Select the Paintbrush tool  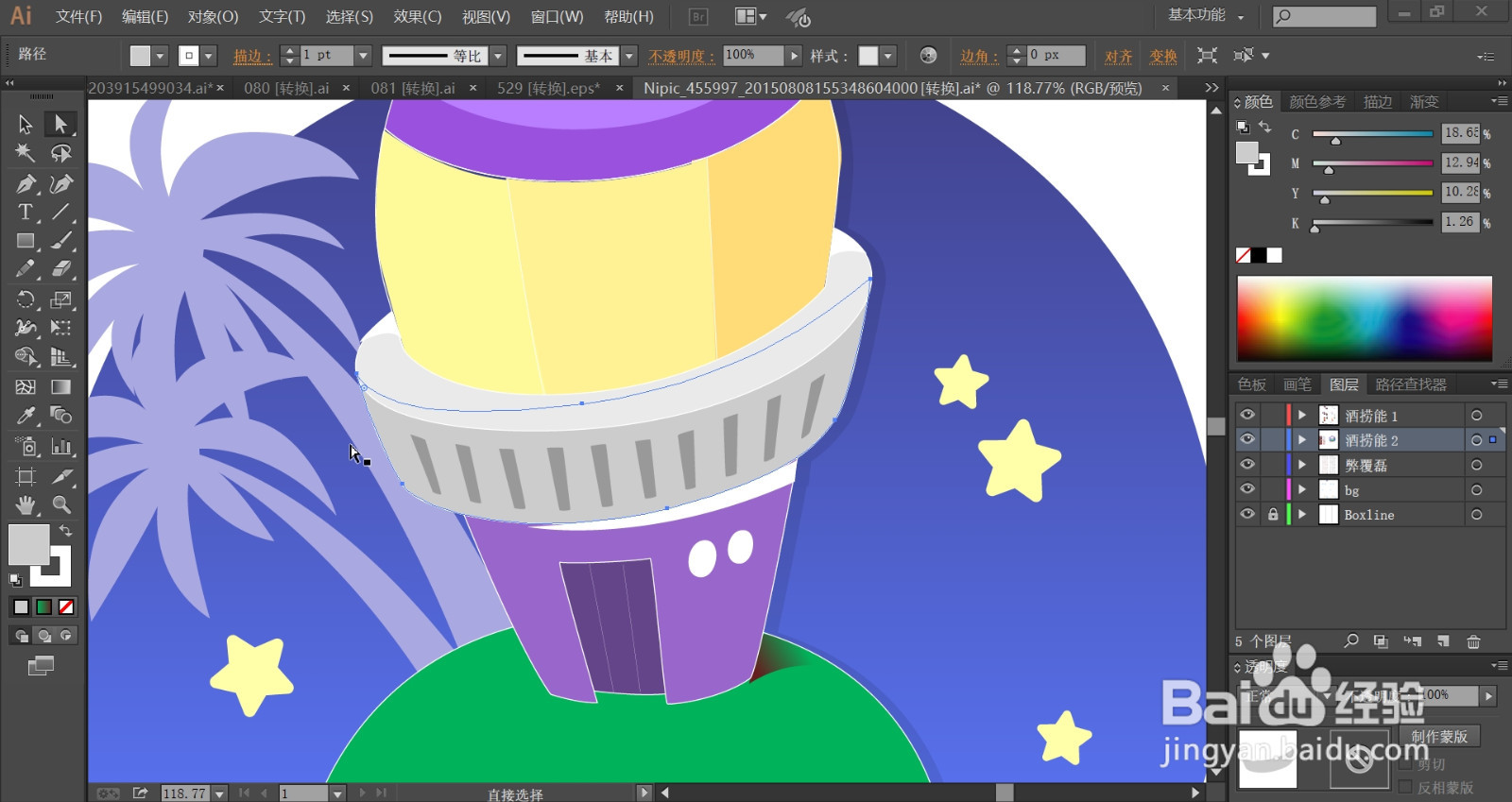pos(60,241)
